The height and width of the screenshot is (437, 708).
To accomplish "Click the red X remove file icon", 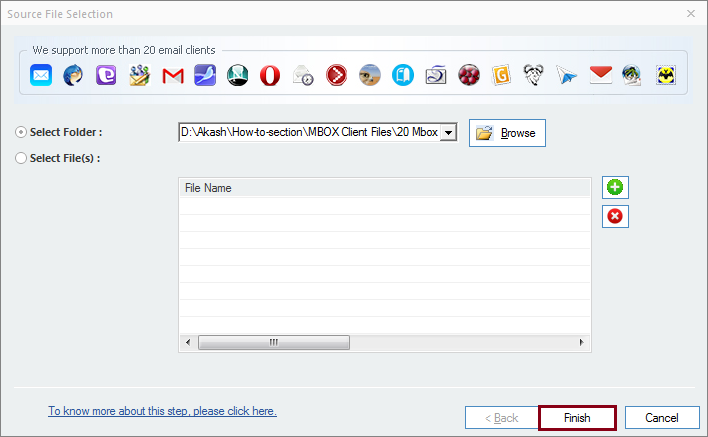I will [x=615, y=216].
